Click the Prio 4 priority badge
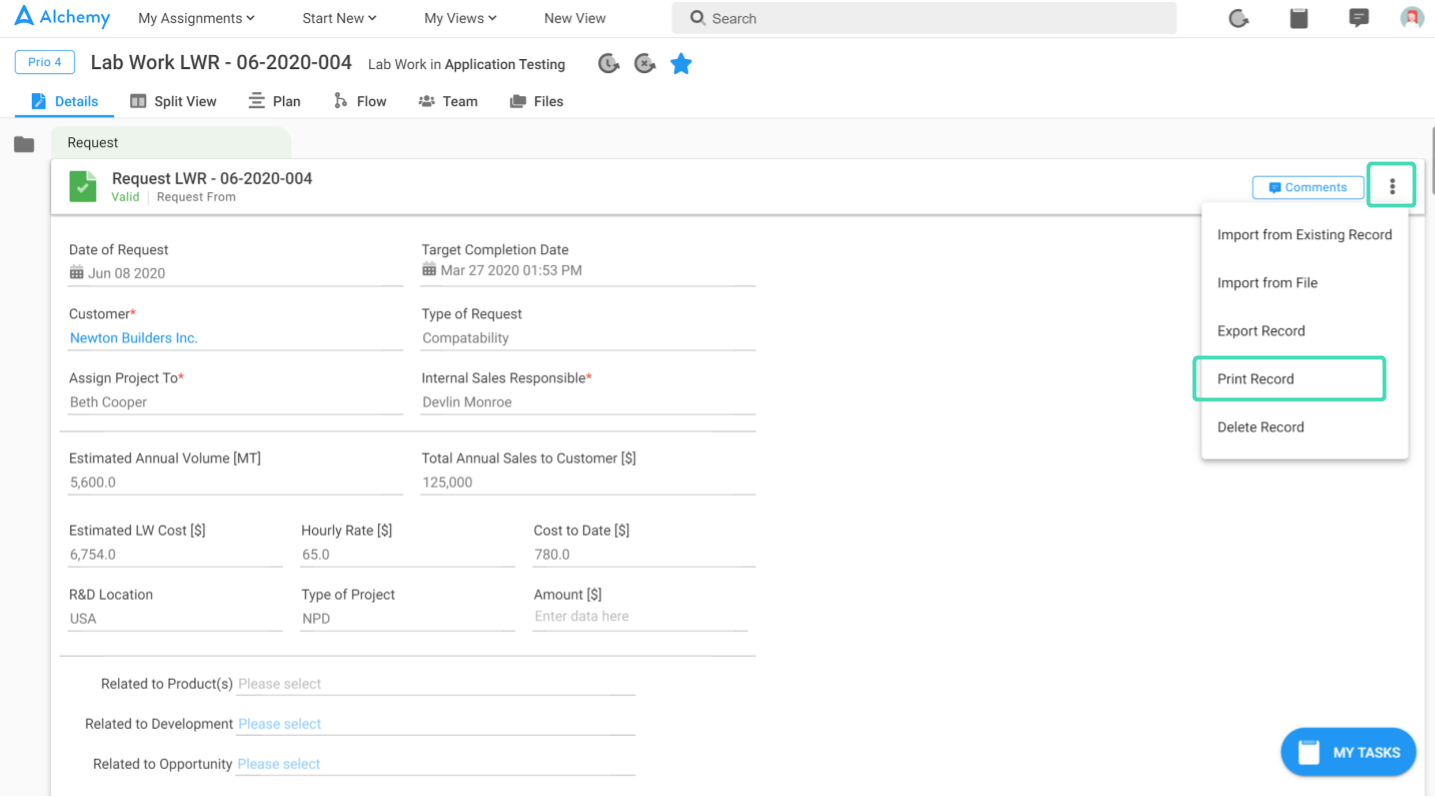 pyautogui.click(x=44, y=62)
